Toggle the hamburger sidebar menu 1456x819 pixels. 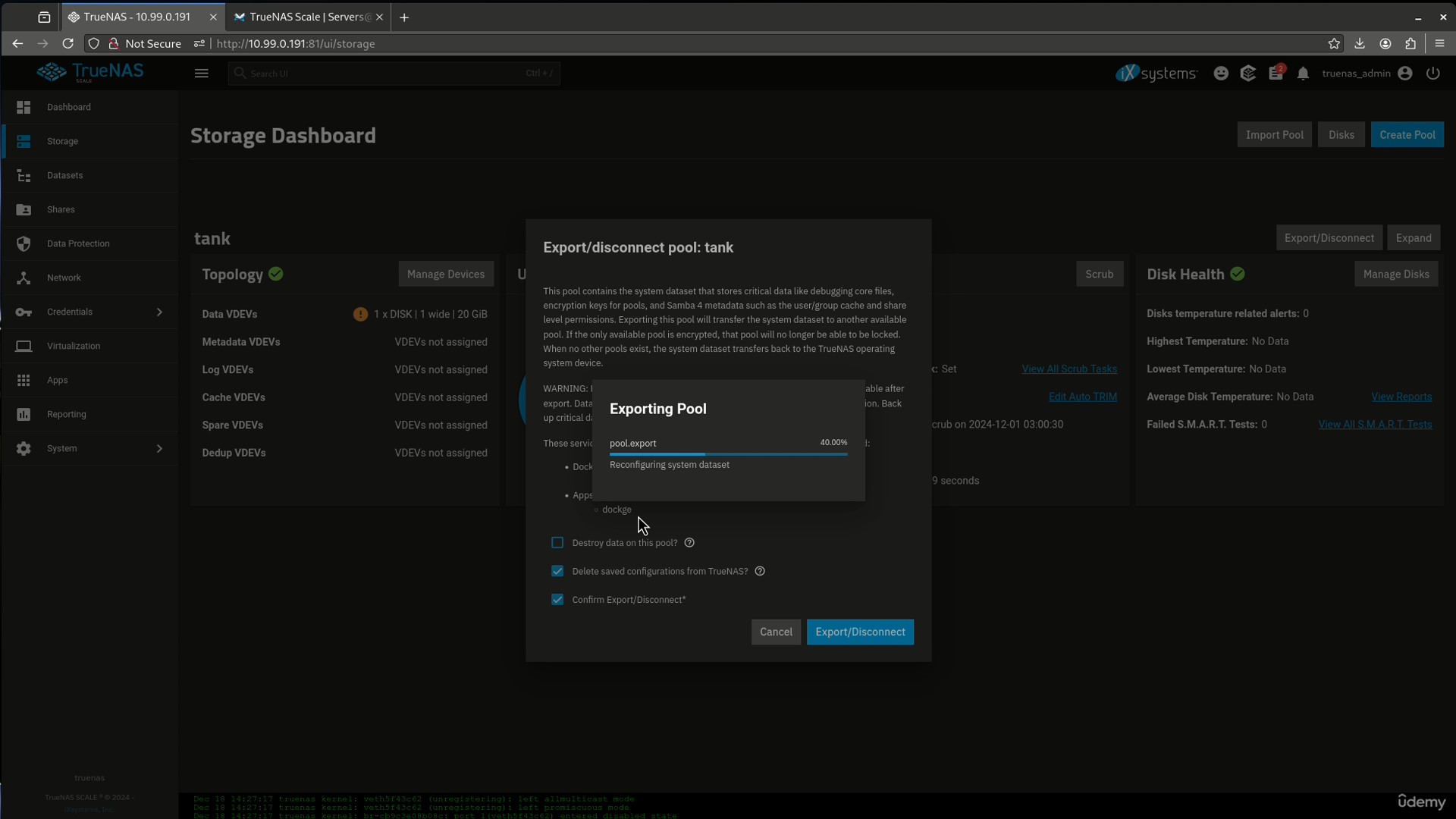point(201,74)
